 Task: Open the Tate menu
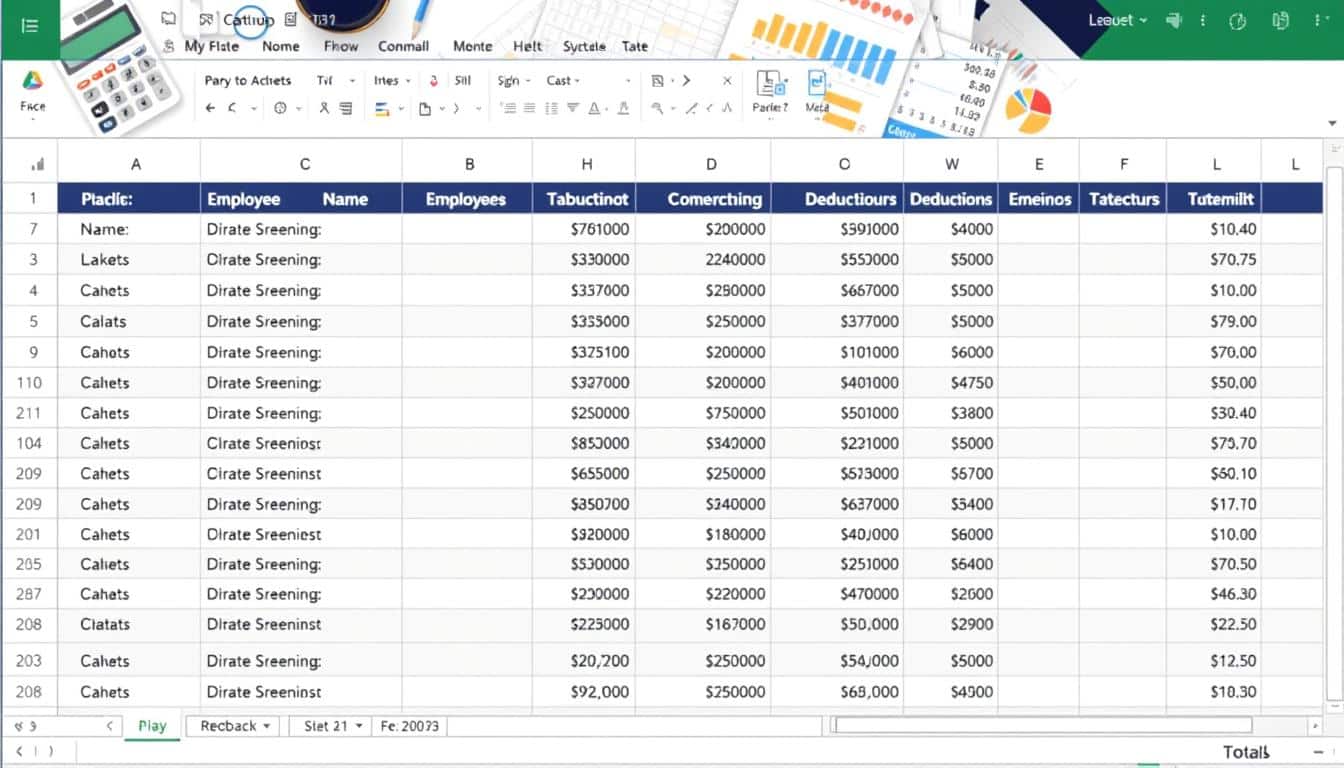tap(635, 46)
